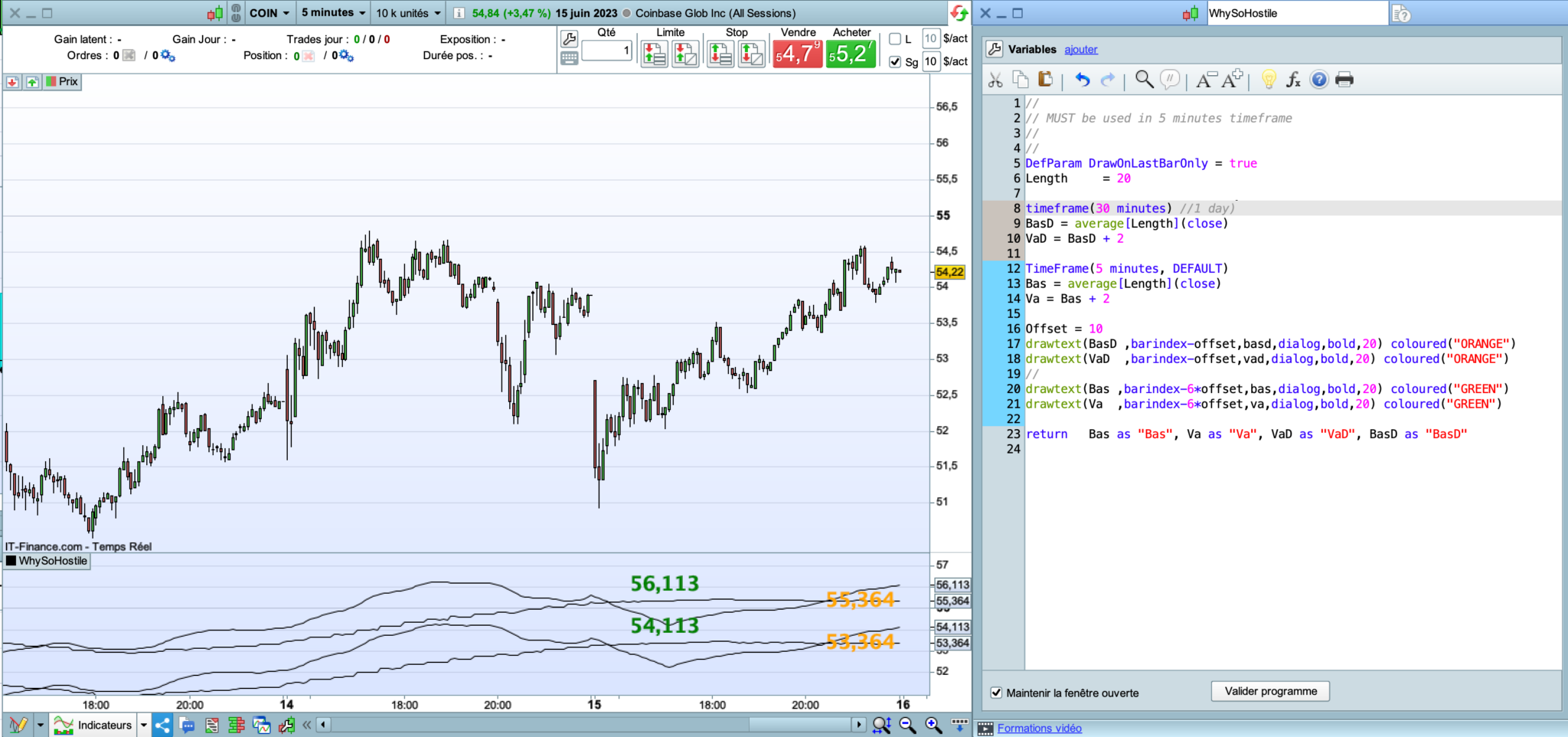
Task: Open the 5 minutes timeframe dropdown
Action: coord(333,13)
